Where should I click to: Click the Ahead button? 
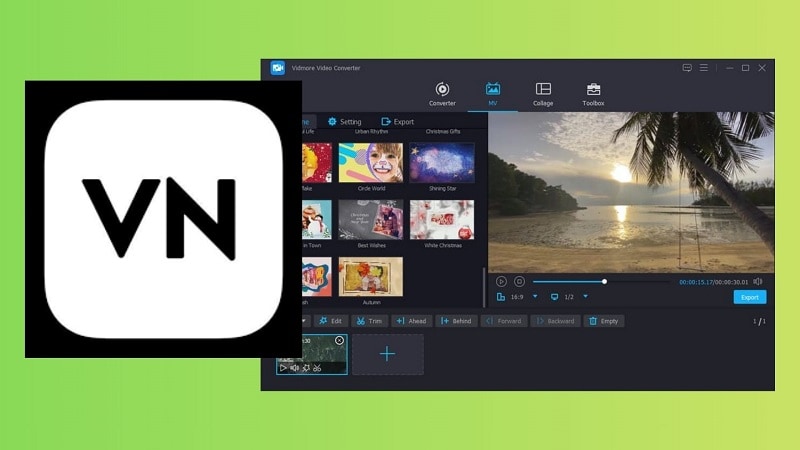click(x=411, y=321)
